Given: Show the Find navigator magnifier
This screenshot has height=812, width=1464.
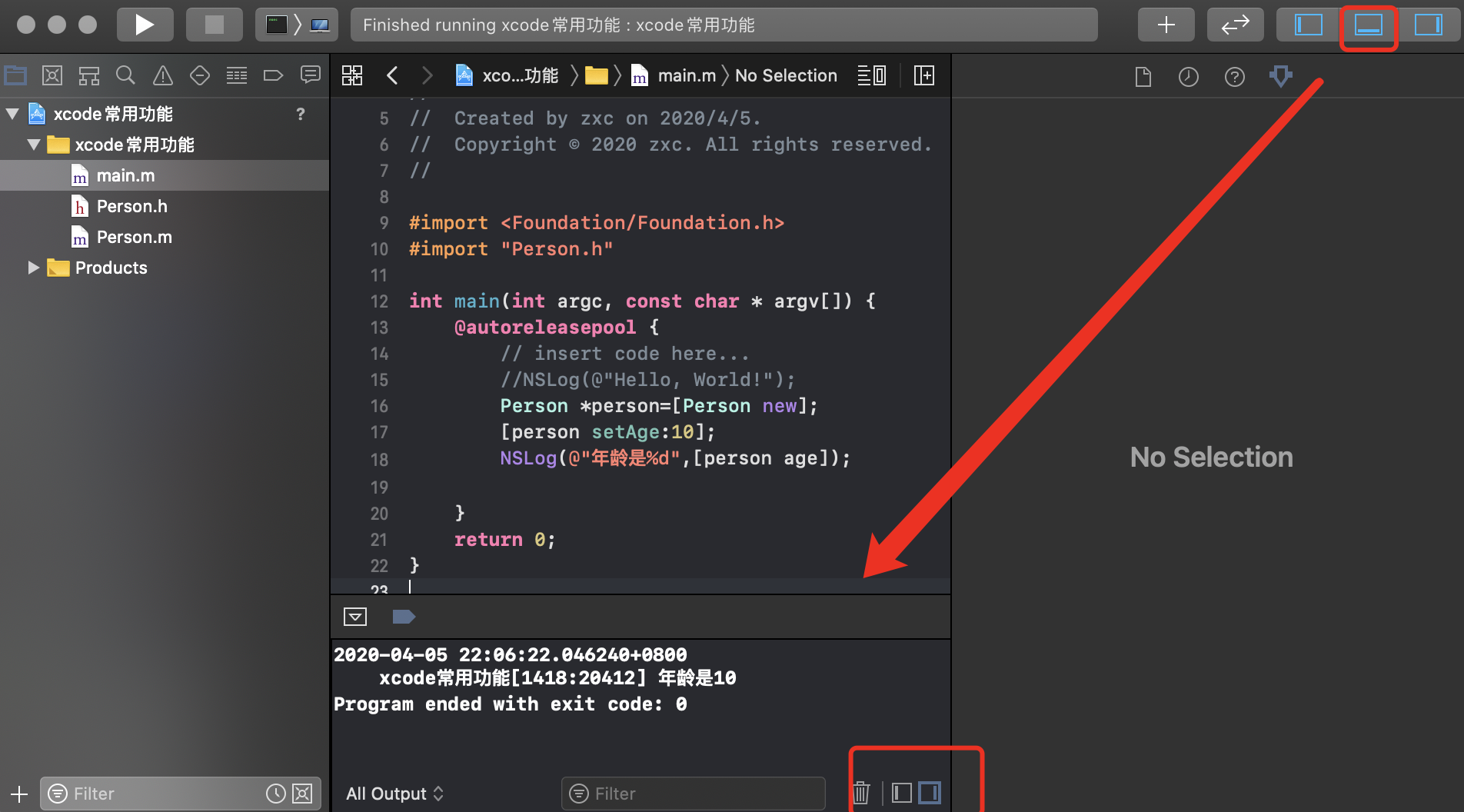Looking at the screenshot, I should (125, 75).
